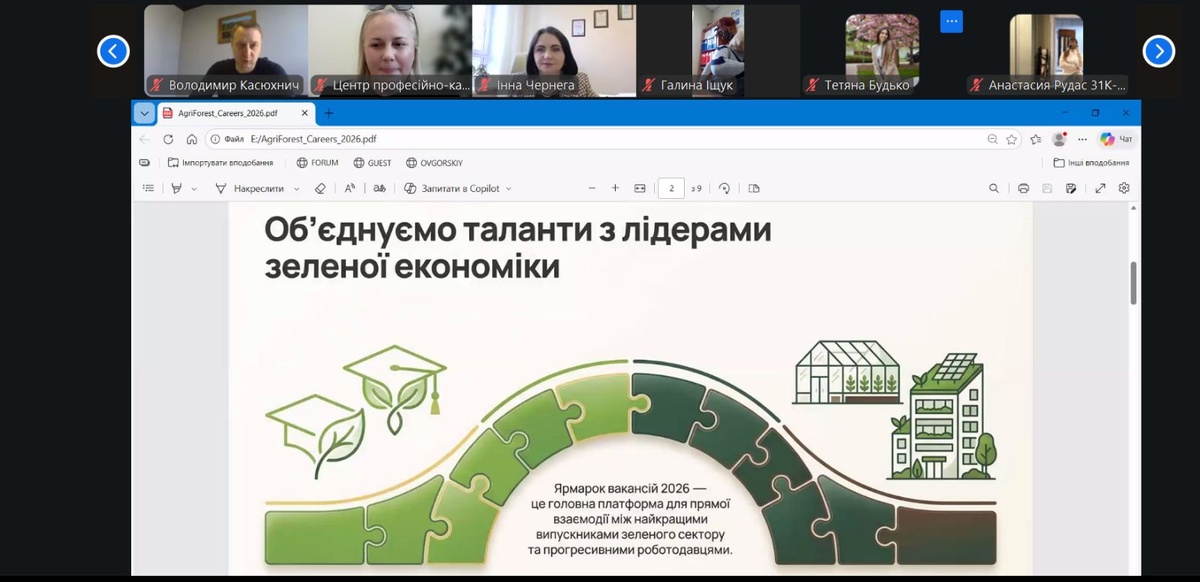Screen dimensions: 1200x582
Task: Click the Read aloud icon
Action: pos(350,188)
